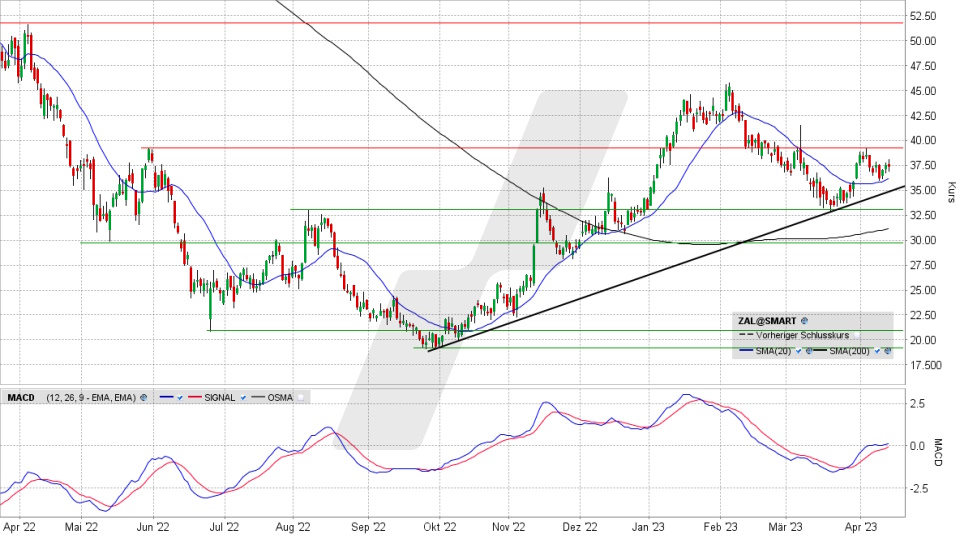Select the 35.00 price axis label

(x=923, y=190)
